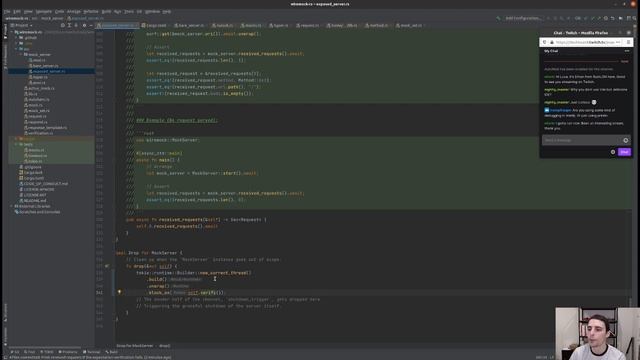Switch to the hyper.rs editor tab

click(280, 25)
